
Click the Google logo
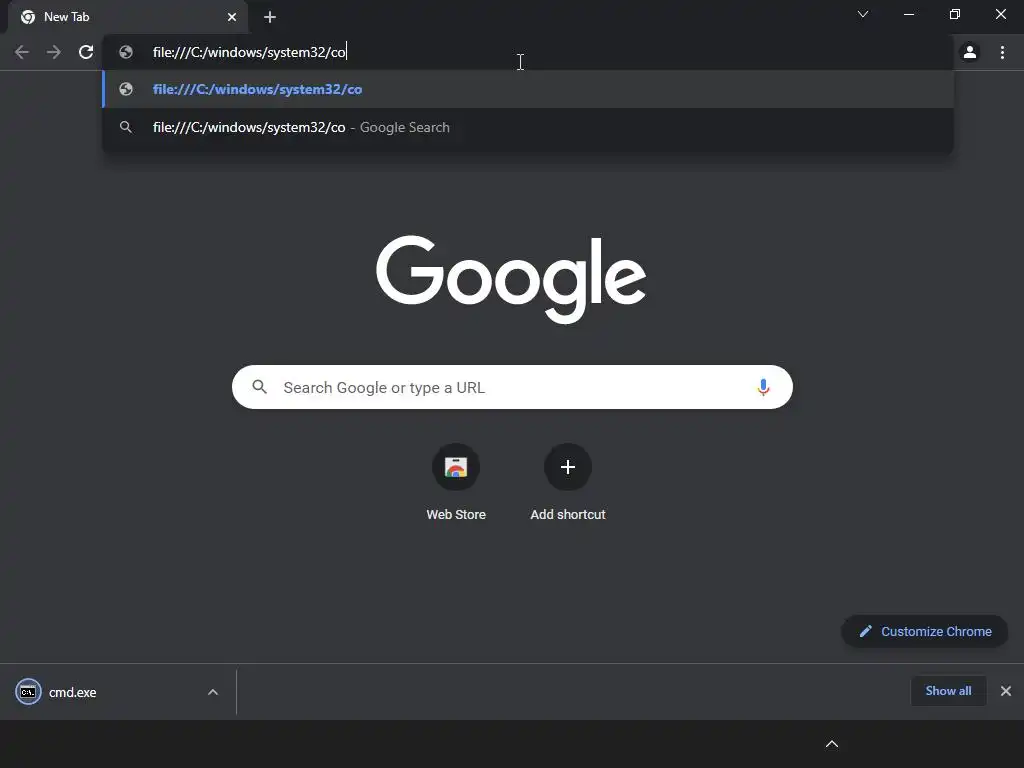[x=511, y=280]
